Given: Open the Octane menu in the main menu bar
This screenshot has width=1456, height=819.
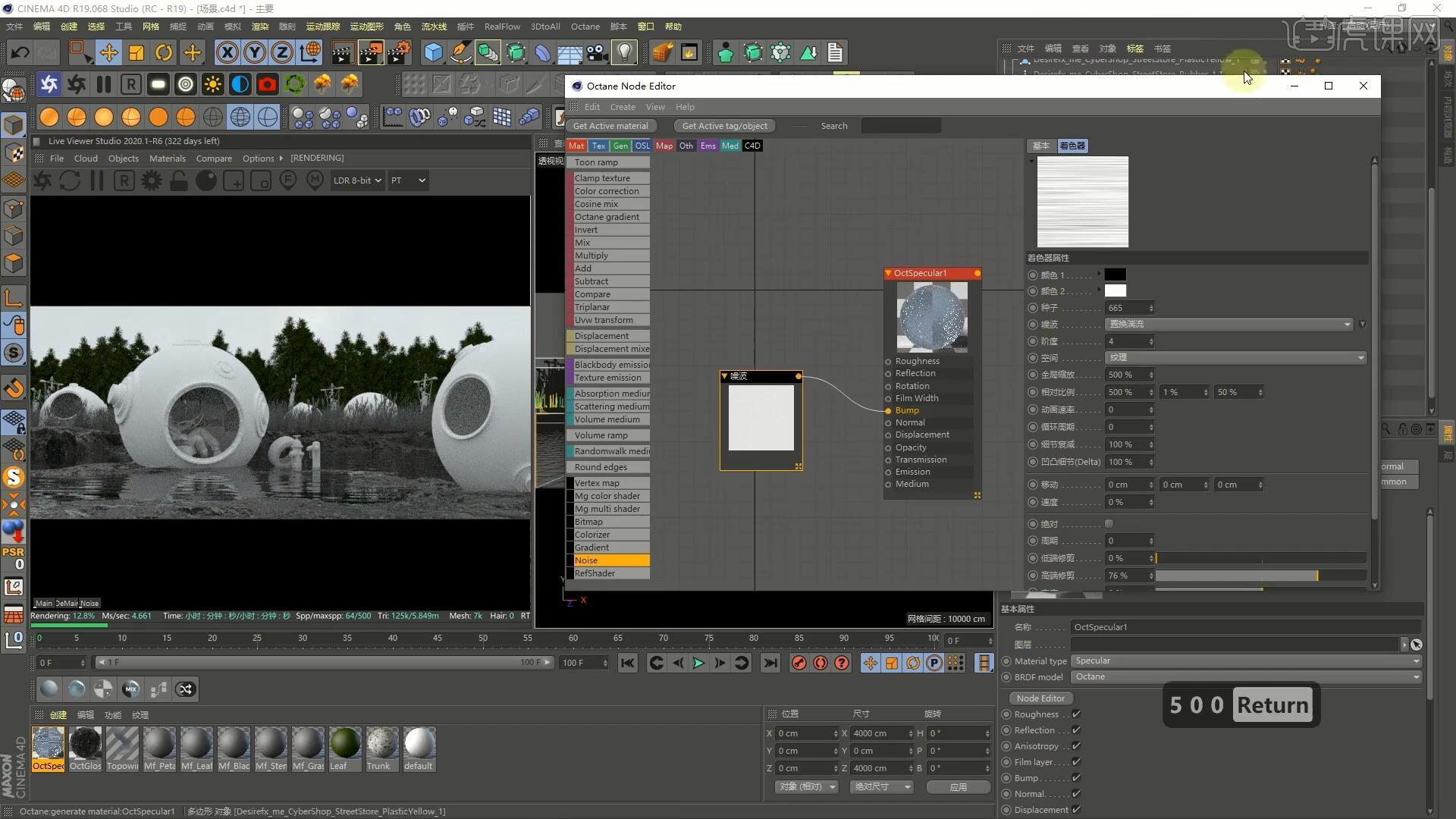Looking at the screenshot, I should 585,27.
